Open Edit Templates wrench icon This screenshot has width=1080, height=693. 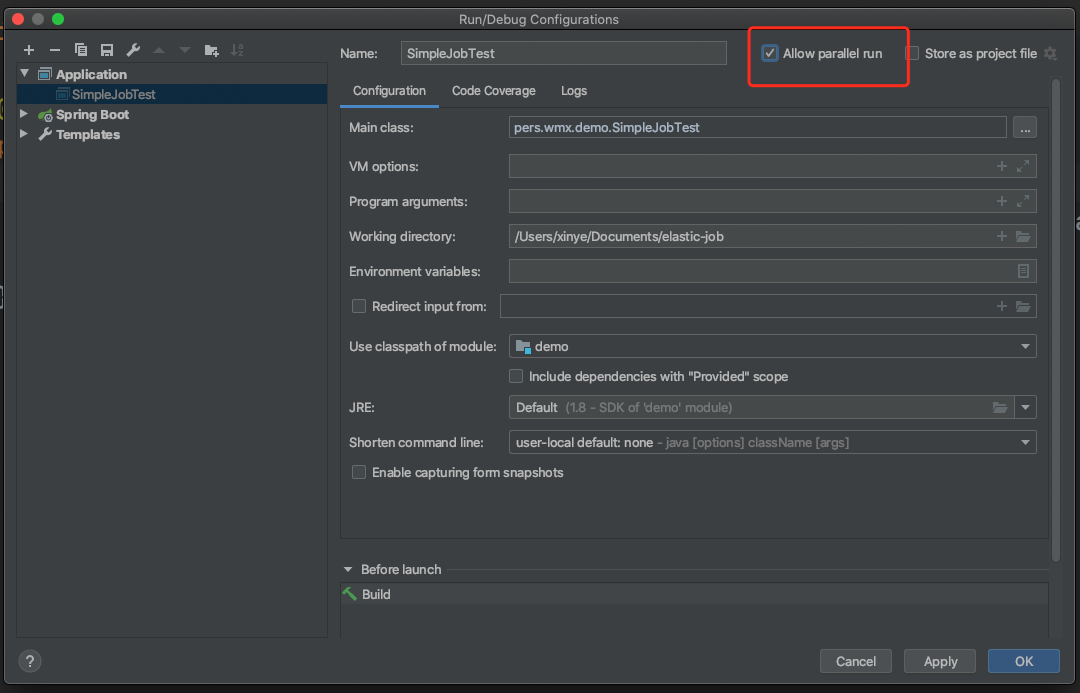(133, 50)
